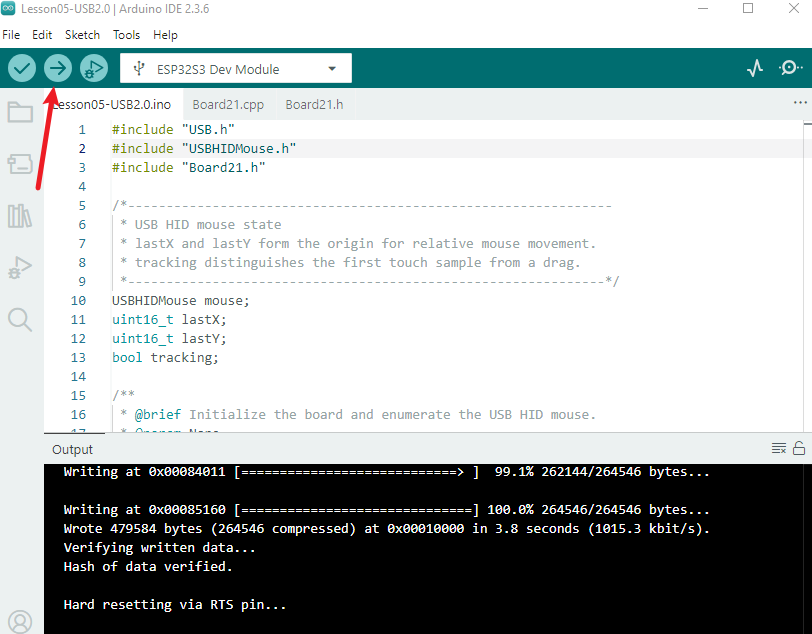Switch to the Board21.cpp tab
The height and width of the screenshot is (634, 812).
(x=228, y=105)
